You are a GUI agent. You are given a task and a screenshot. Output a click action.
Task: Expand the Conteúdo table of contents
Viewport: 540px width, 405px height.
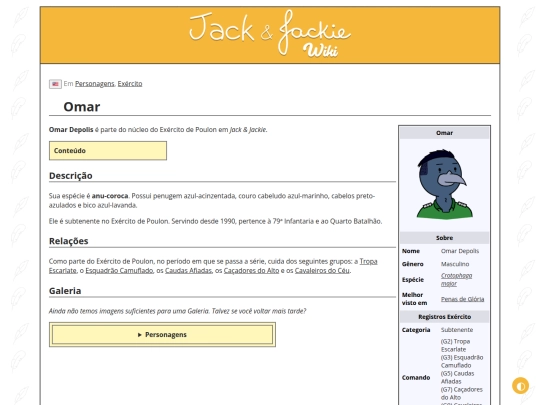(108, 150)
